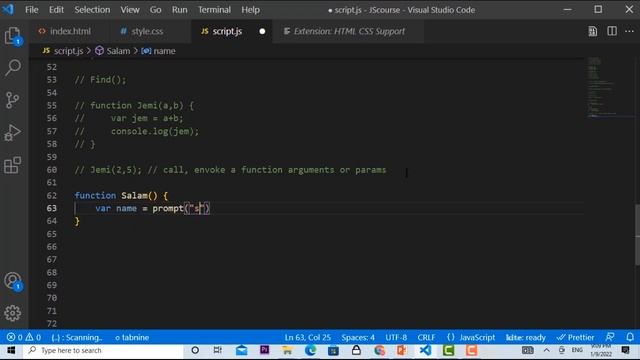
Task: Open the Search view in activity bar
Action: (x=13, y=67)
